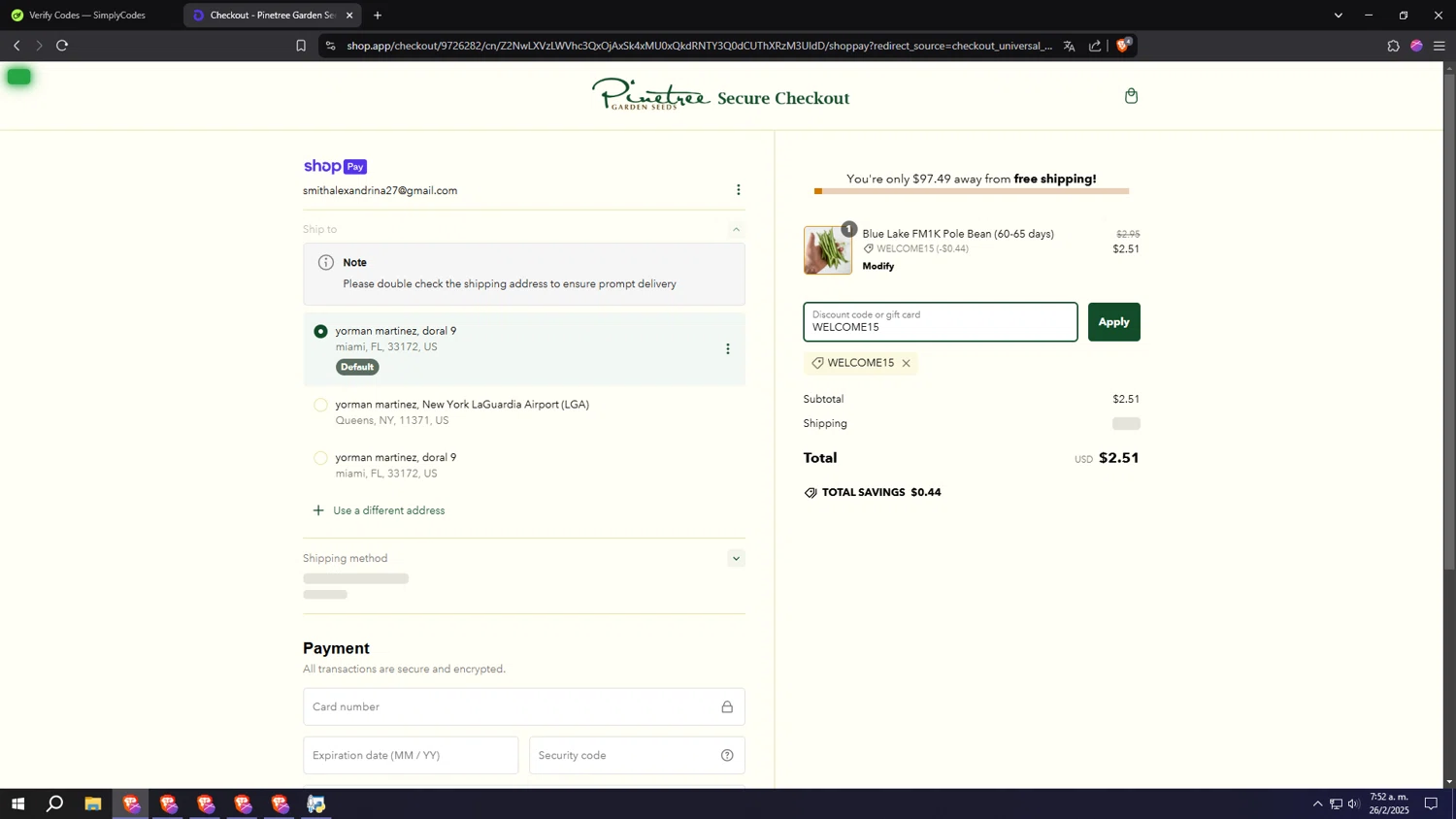Image resolution: width=1456 pixels, height=819 pixels.
Task: Select the non-default doral 9 Miami address
Action: (320, 458)
